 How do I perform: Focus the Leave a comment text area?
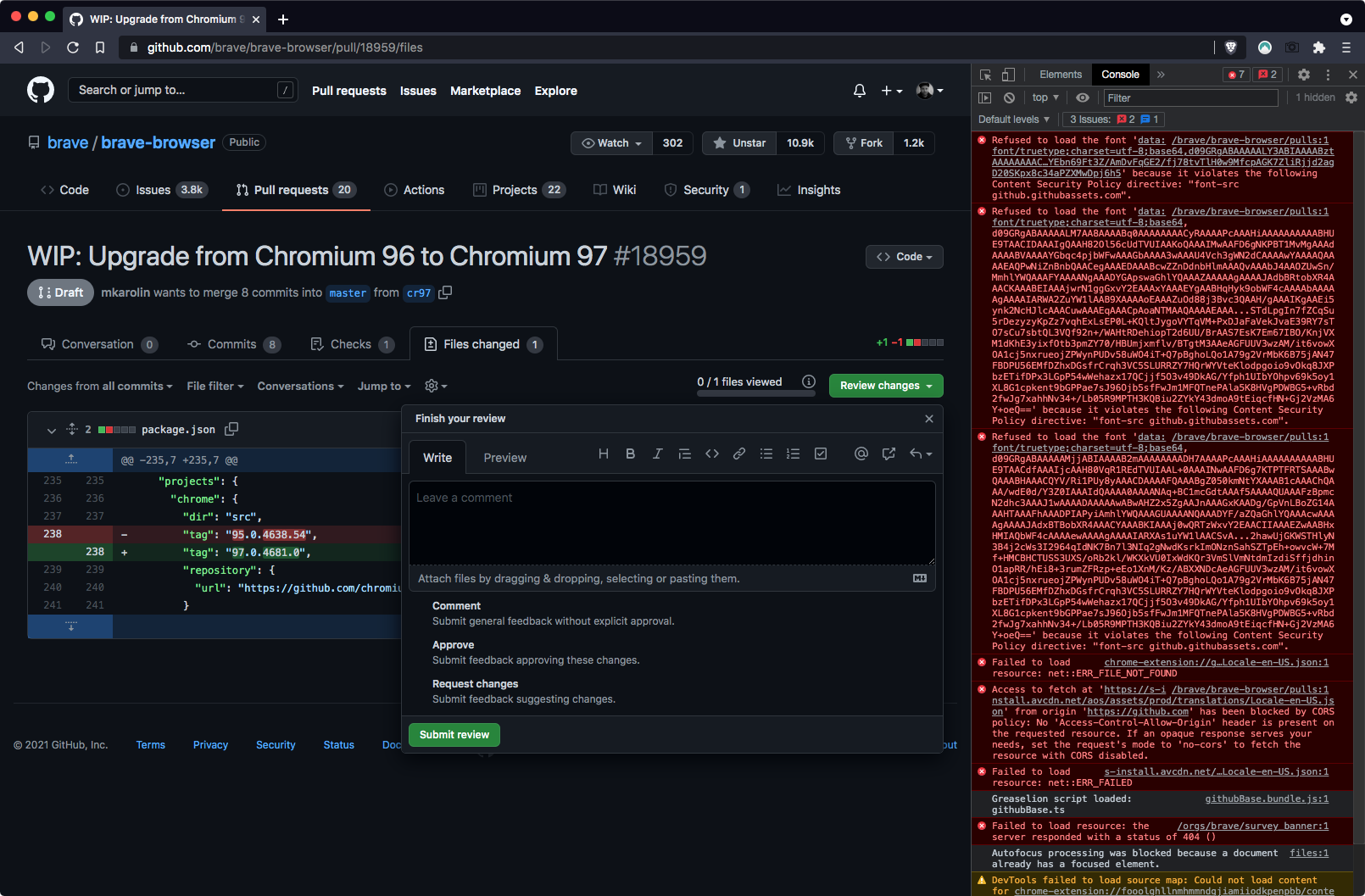point(672,523)
